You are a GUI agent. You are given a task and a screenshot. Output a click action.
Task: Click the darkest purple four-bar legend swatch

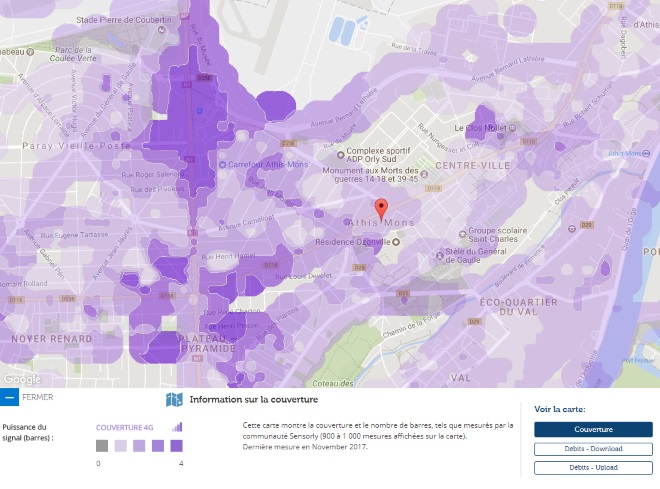176,446
